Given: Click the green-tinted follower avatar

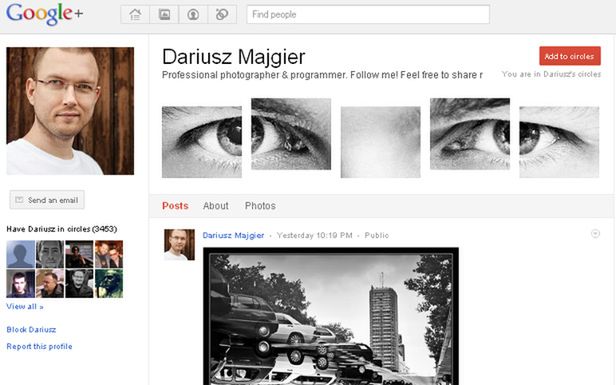Looking at the screenshot, I should (109, 284).
